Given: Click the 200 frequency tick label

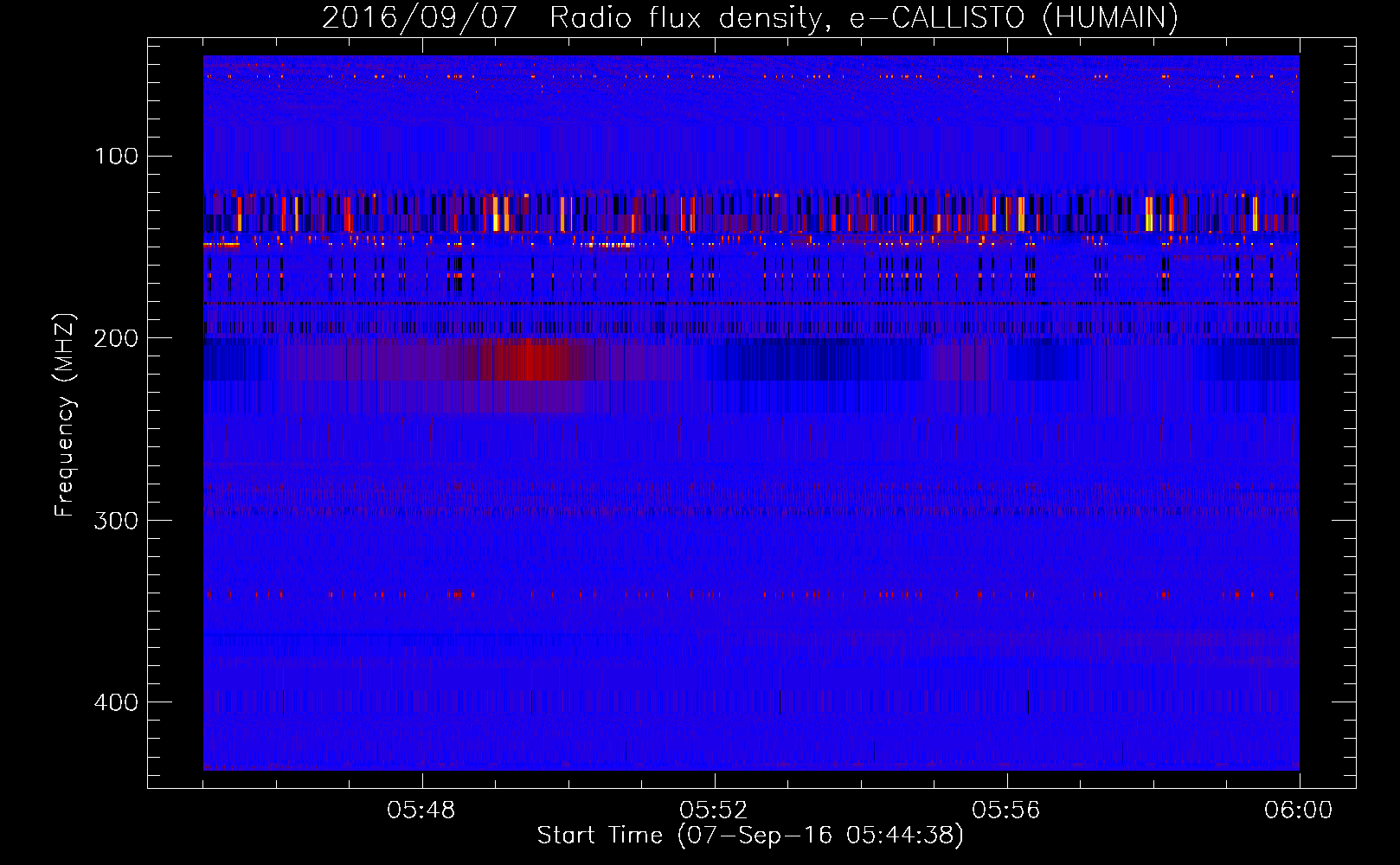Looking at the screenshot, I should [x=116, y=337].
